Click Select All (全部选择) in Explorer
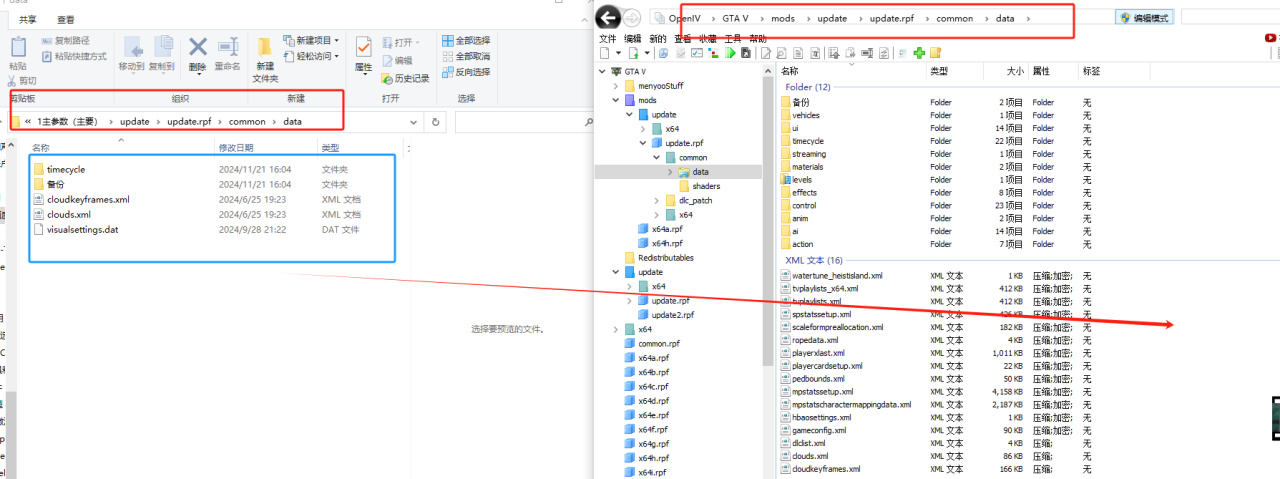Image resolution: width=1280 pixels, height=479 pixels. point(465,41)
